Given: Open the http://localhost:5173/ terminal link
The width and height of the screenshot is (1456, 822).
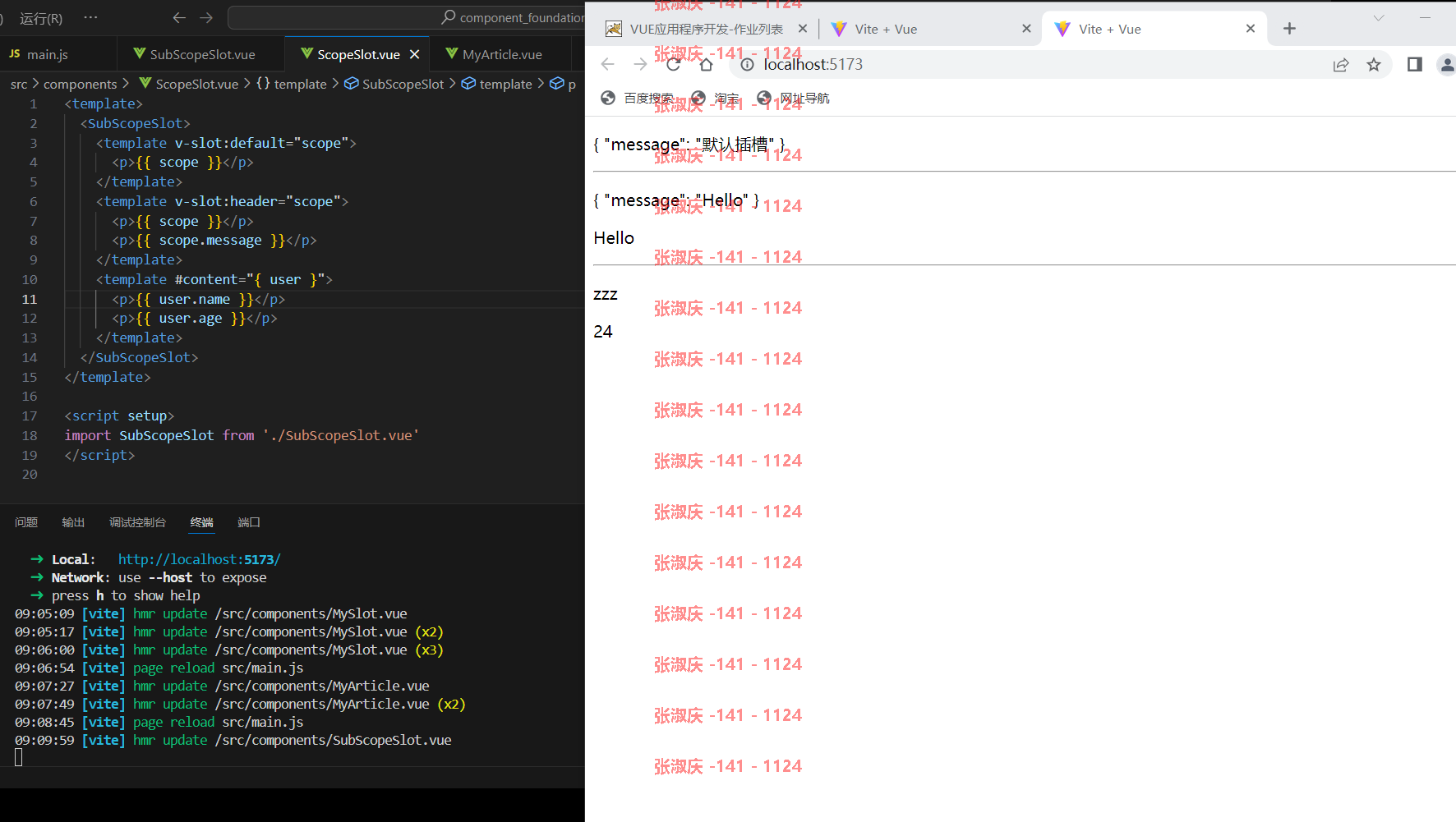Looking at the screenshot, I should [200, 559].
